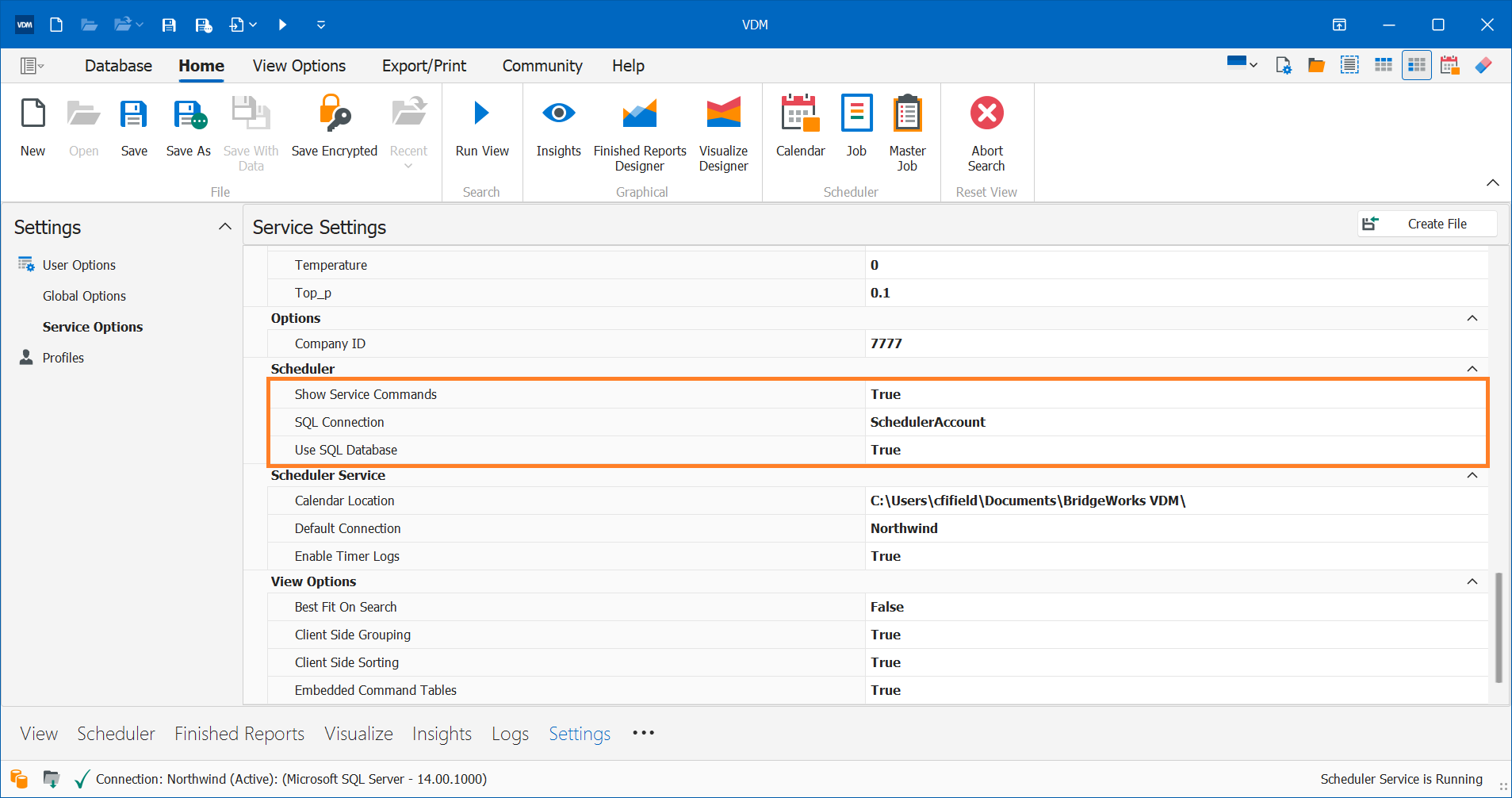The height and width of the screenshot is (798, 1512).
Task: Collapse the Scheduler group
Action: [1472, 369]
